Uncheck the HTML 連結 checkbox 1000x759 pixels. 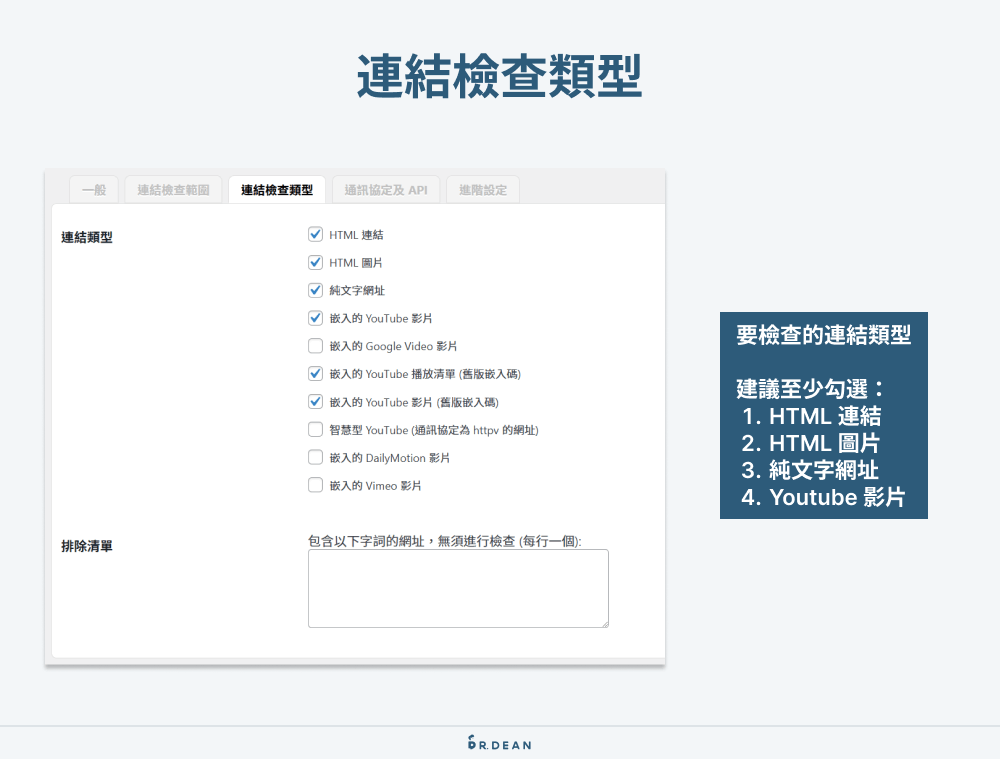coord(316,234)
